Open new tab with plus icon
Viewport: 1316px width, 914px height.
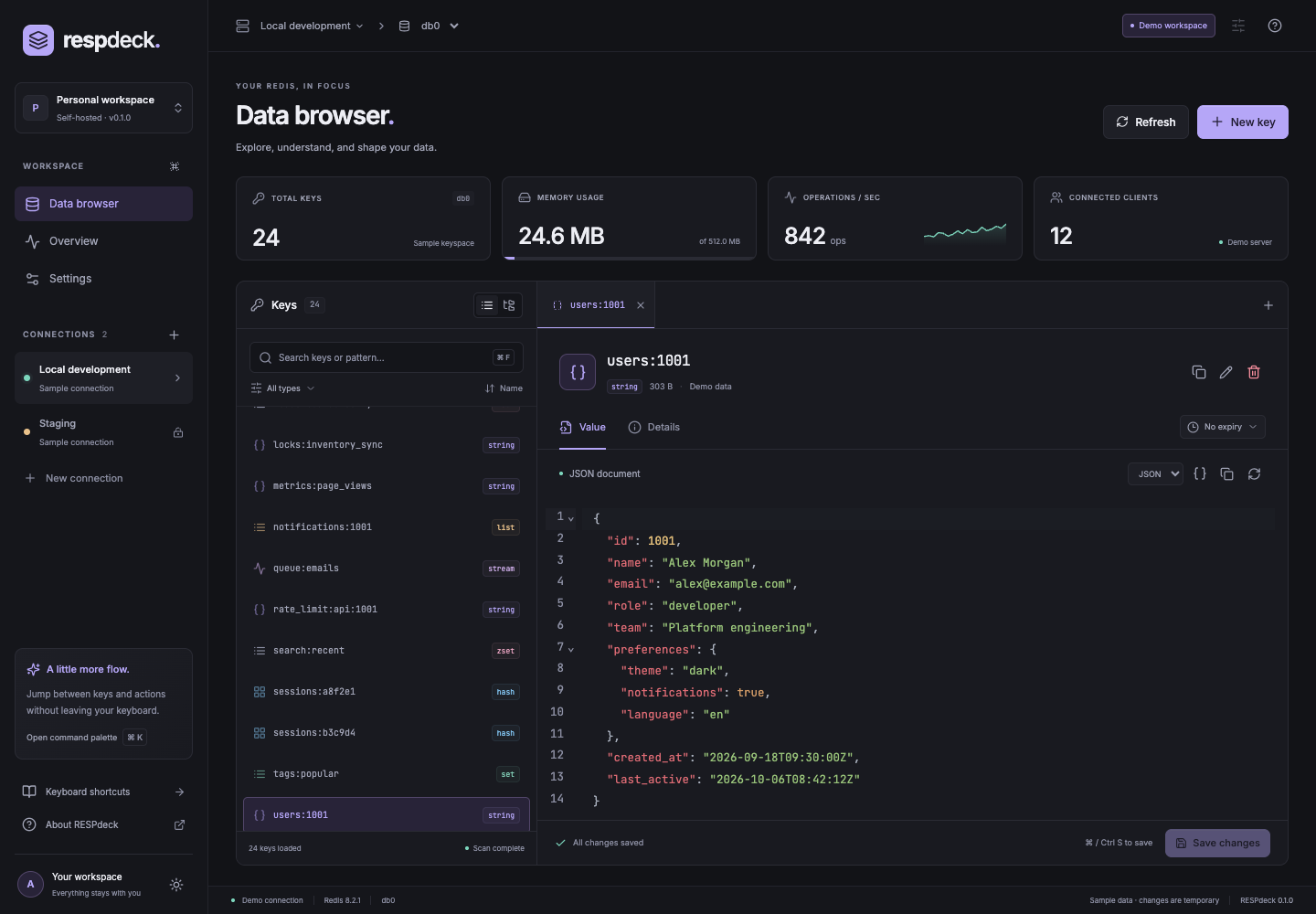coord(1268,305)
